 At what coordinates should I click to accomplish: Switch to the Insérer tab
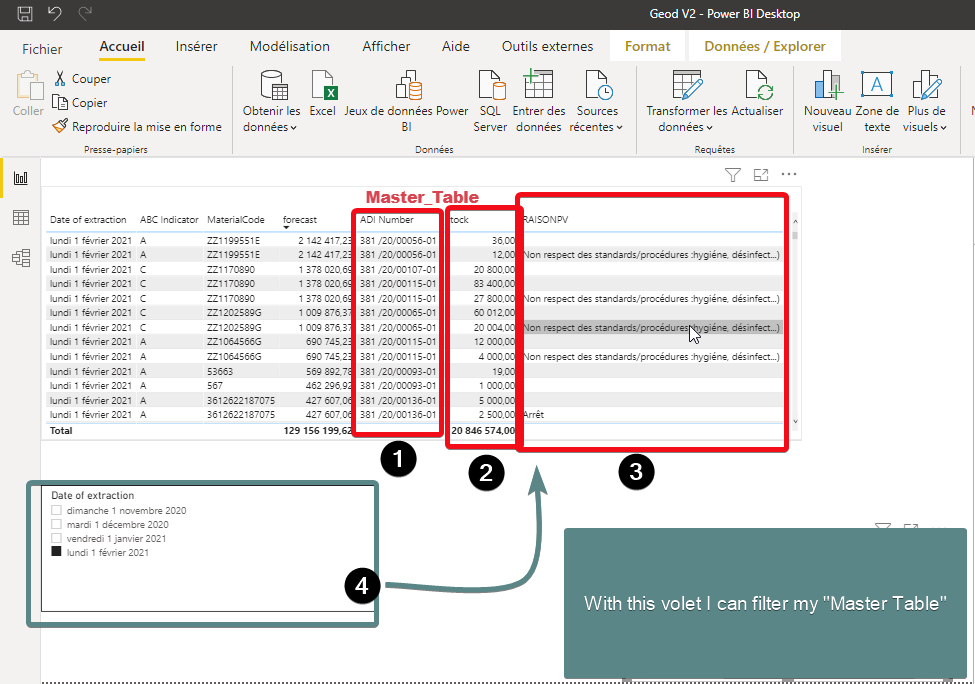(x=196, y=47)
